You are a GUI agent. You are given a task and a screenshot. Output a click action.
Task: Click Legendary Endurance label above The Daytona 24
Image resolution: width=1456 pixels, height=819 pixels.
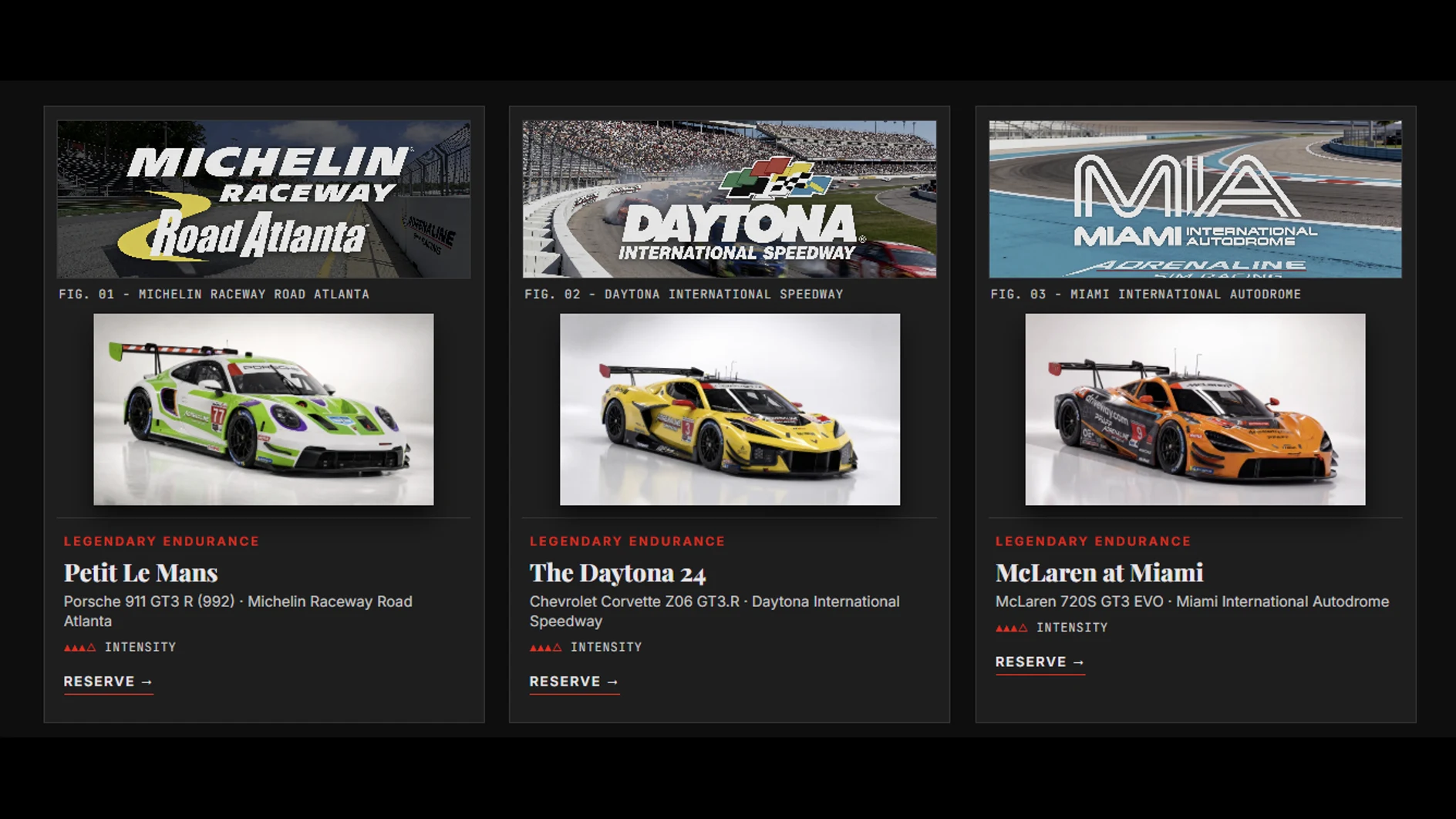point(628,541)
